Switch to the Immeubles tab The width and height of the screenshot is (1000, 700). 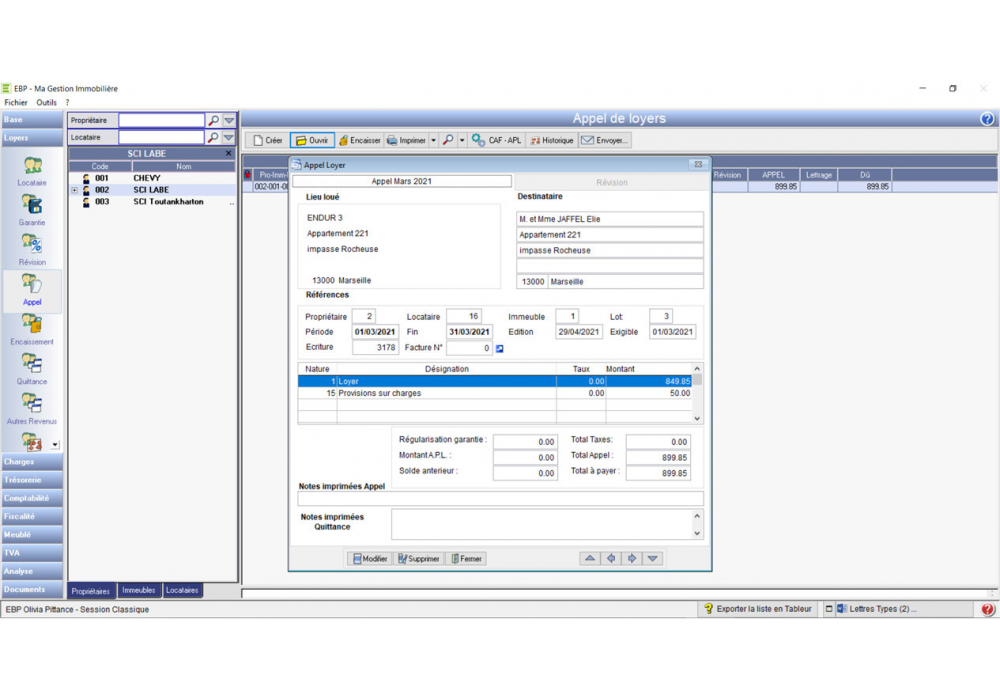coord(138,591)
